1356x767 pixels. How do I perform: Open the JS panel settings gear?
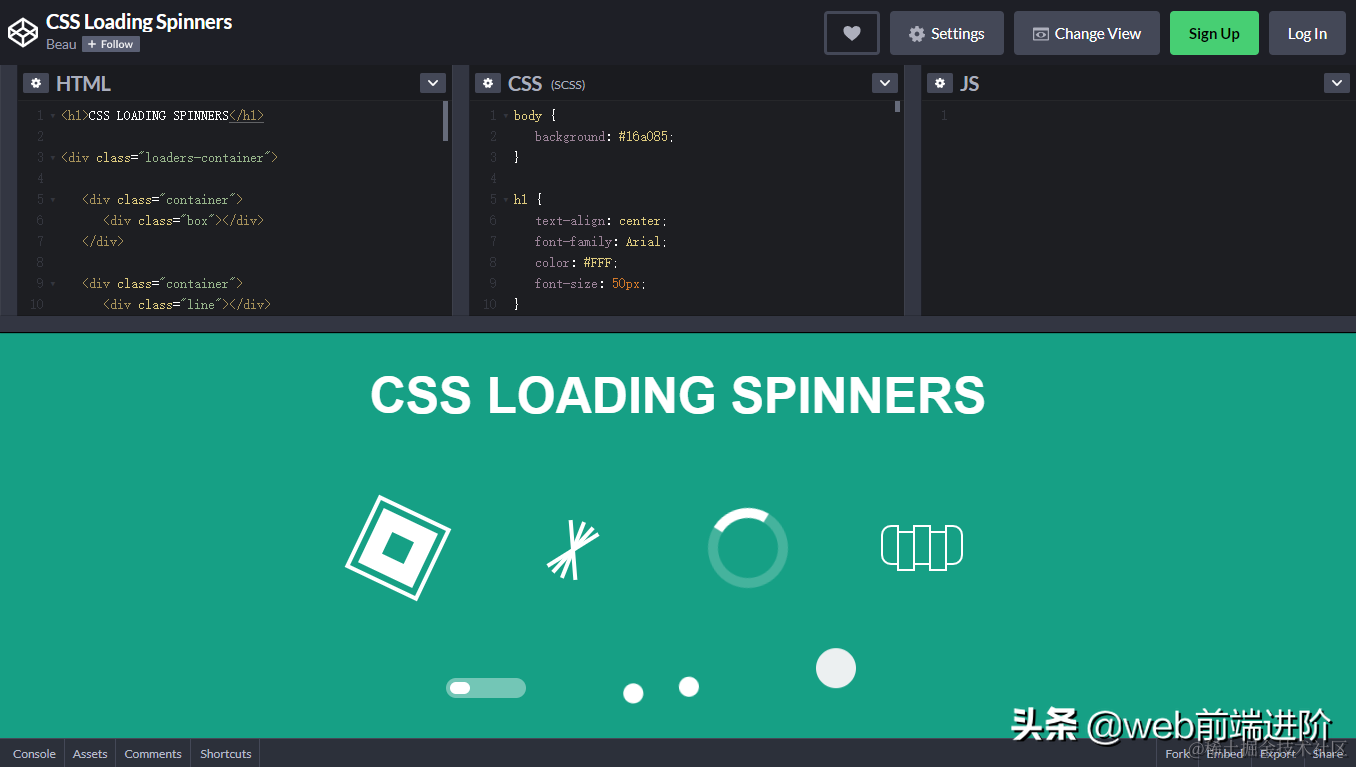click(x=940, y=83)
